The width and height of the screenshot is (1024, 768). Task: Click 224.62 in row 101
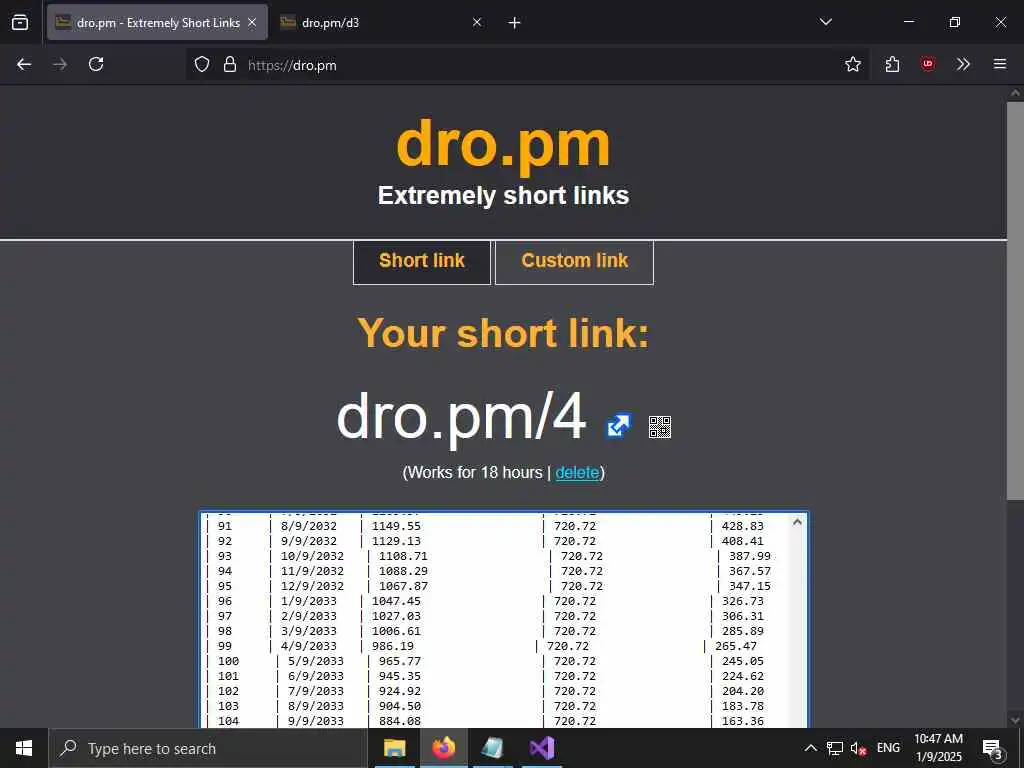click(x=743, y=677)
